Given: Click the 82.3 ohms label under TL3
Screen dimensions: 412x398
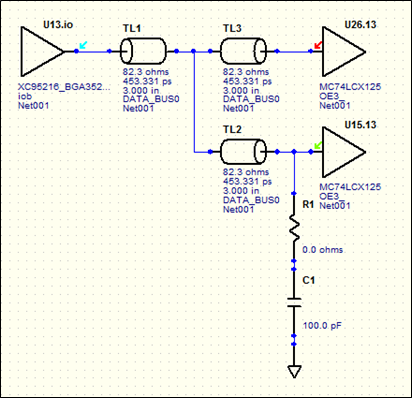Looking at the screenshot, I should point(246,72).
